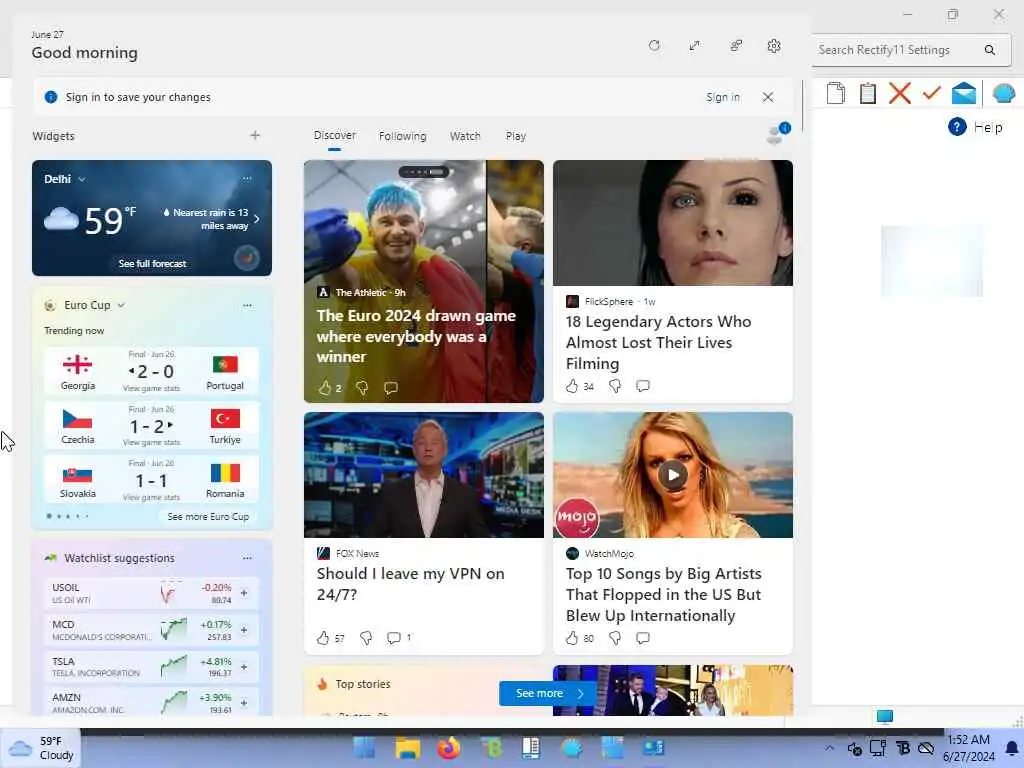Switch to the Watch tab
Image resolution: width=1024 pixels, height=768 pixels.
pos(465,136)
